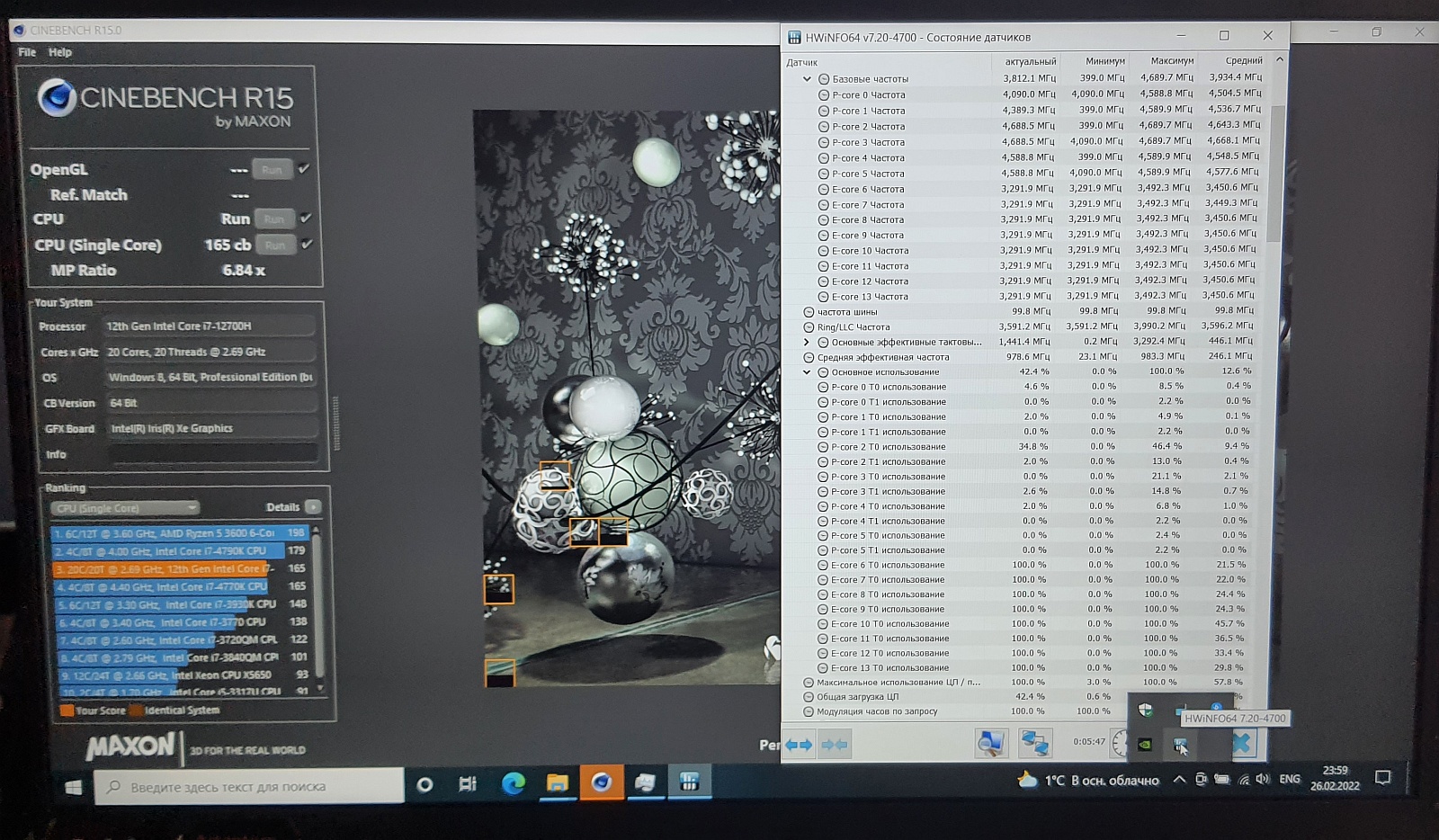Click the Details arrow button in Ranking
The height and width of the screenshot is (840, 1439).
click(313, 507)
